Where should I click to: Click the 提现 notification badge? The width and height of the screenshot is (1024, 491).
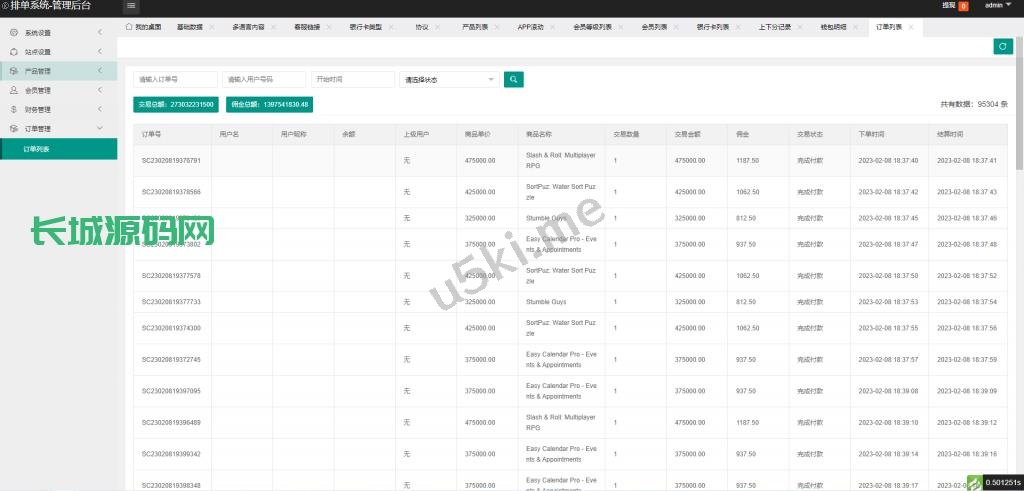963,6
